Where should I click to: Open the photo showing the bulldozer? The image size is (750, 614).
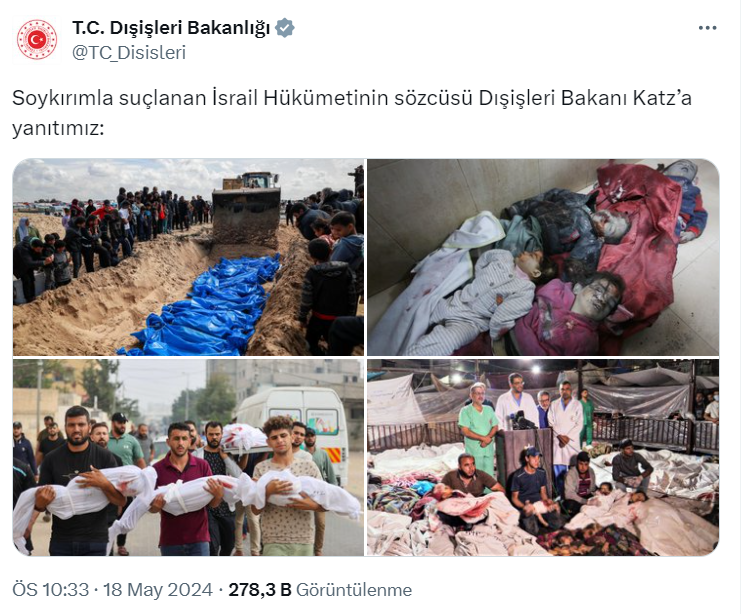pos(188,257)
